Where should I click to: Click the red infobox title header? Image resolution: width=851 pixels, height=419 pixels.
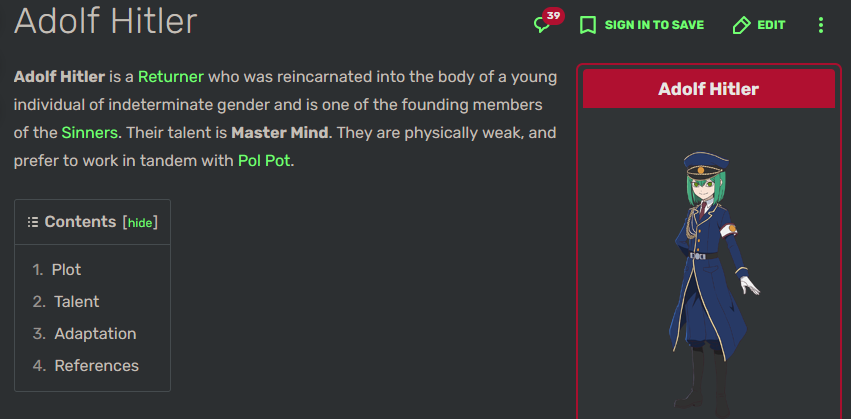[x=708, y=89]
